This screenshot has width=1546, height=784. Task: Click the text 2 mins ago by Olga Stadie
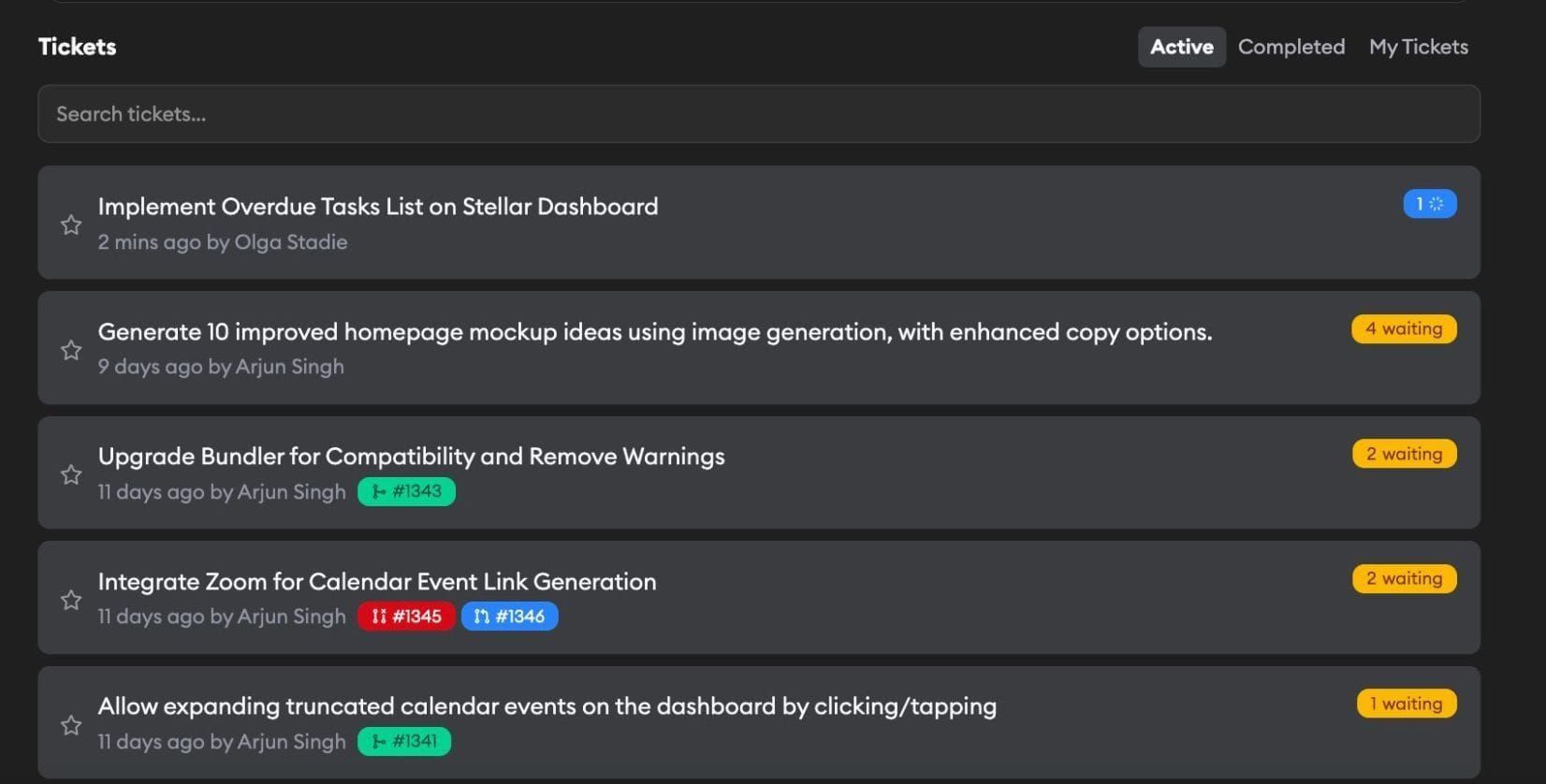[x=223, y=242]
